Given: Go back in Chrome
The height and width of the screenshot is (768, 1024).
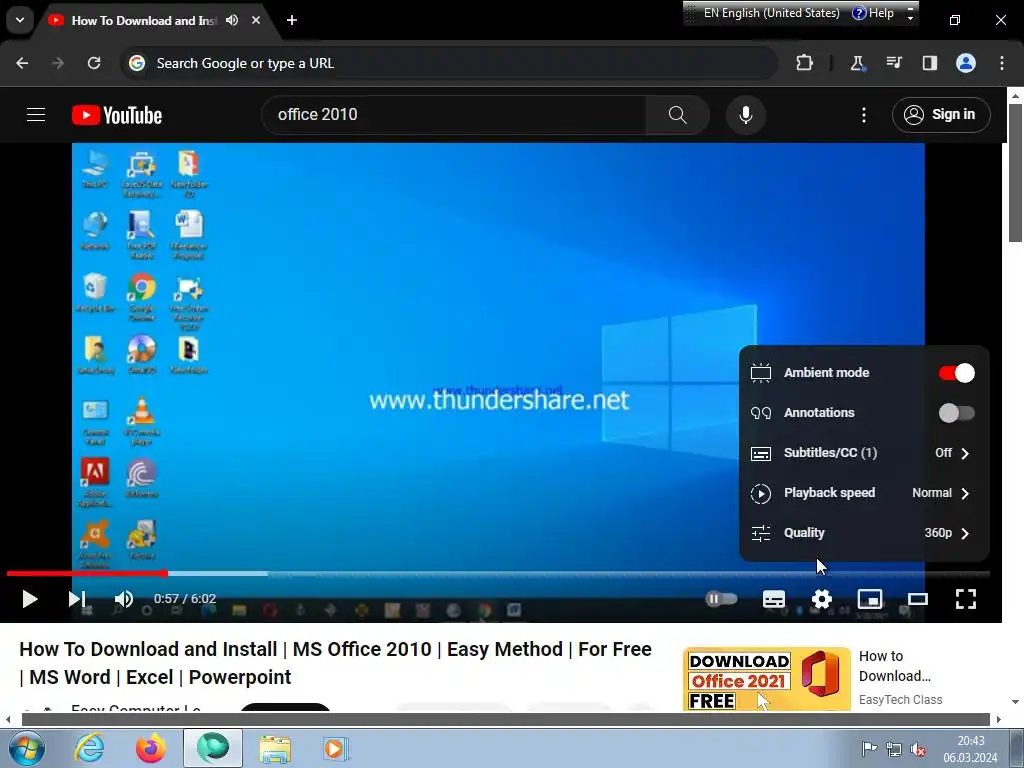Looking at the screenshot, I should (x=22, y=63).
